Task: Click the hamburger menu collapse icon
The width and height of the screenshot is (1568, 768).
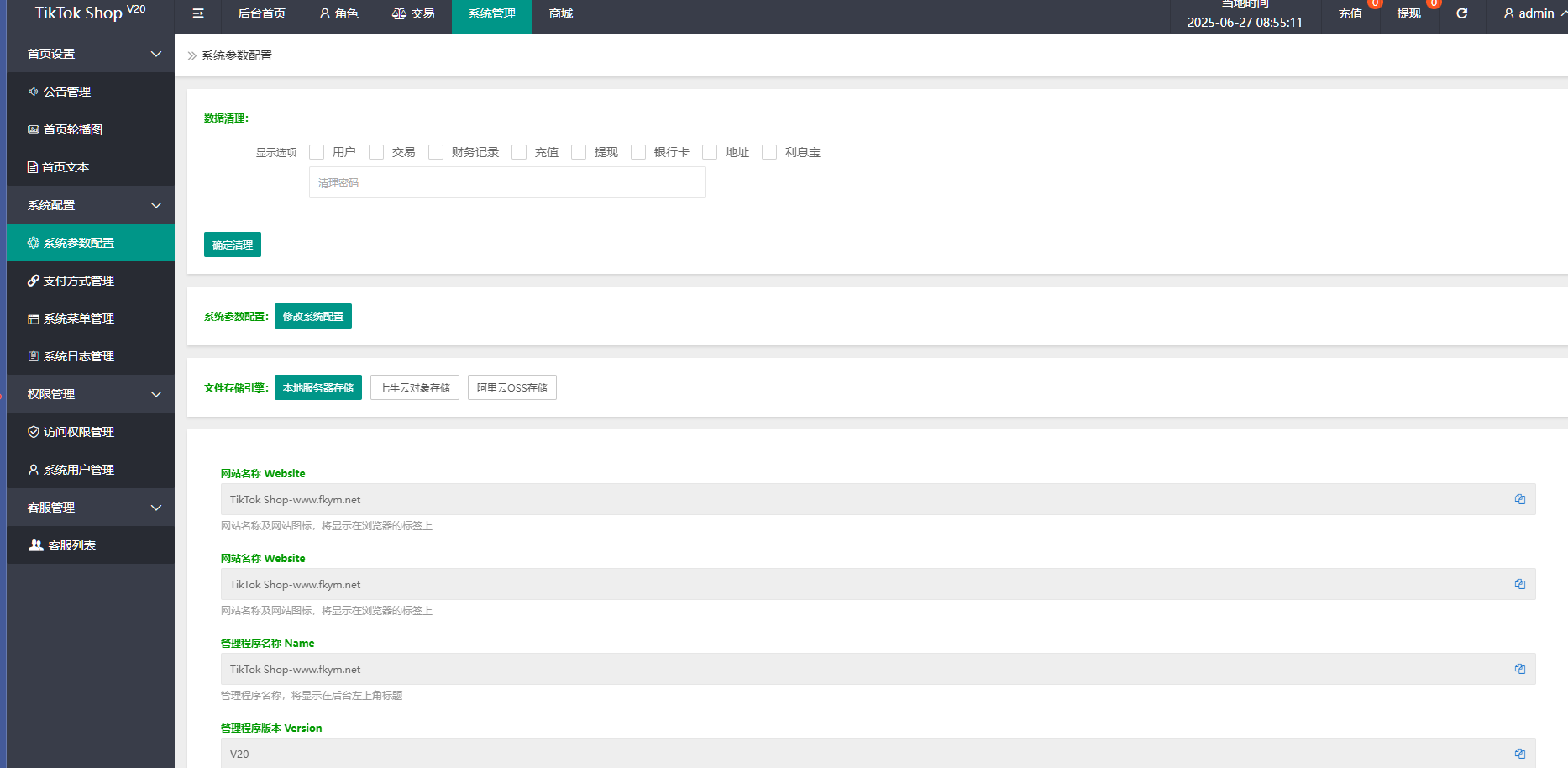Action: [198, 13]
